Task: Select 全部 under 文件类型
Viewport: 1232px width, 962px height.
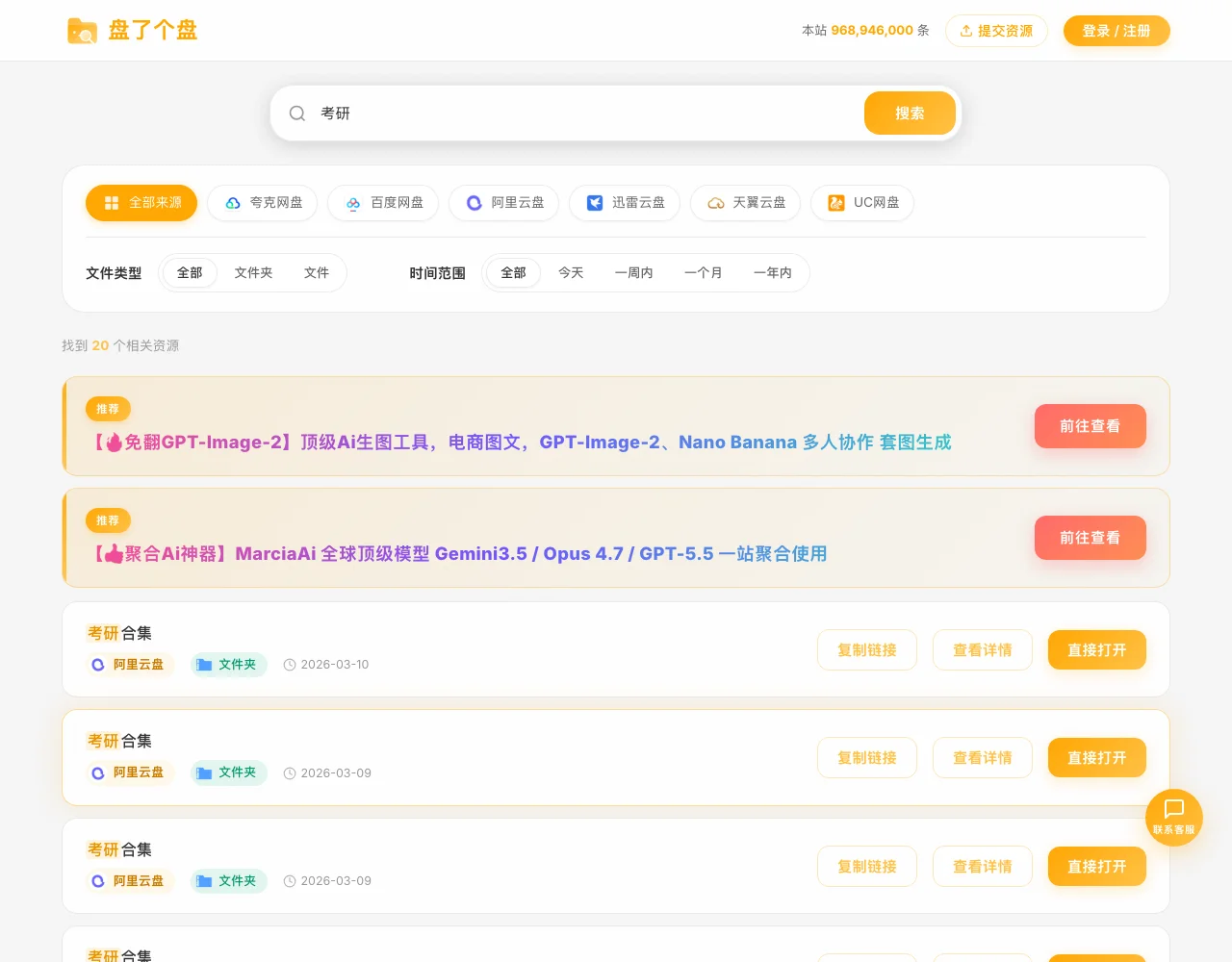Action: [190, 273]
